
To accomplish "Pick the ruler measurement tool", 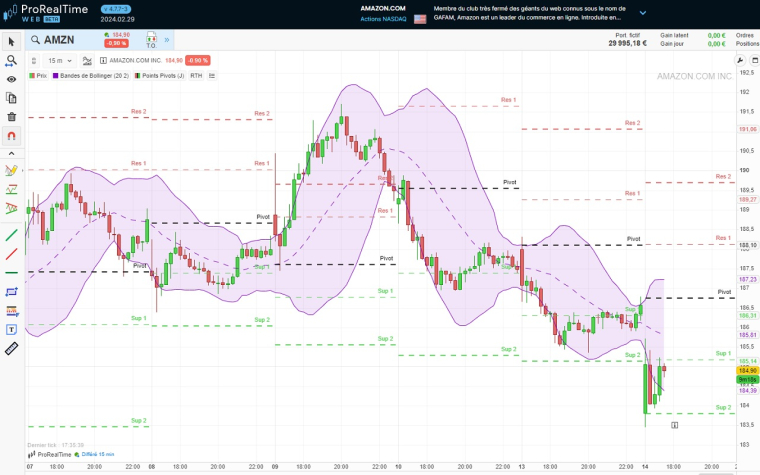I will (12, 348).
